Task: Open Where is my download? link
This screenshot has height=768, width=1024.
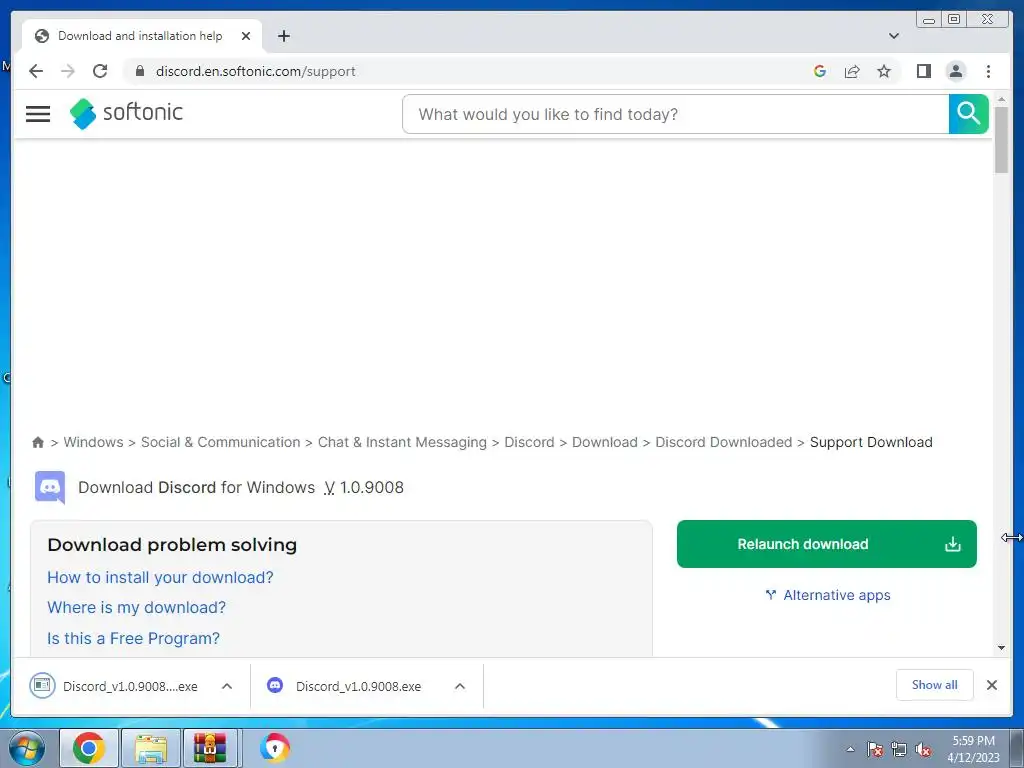Action: click(136, 607)
